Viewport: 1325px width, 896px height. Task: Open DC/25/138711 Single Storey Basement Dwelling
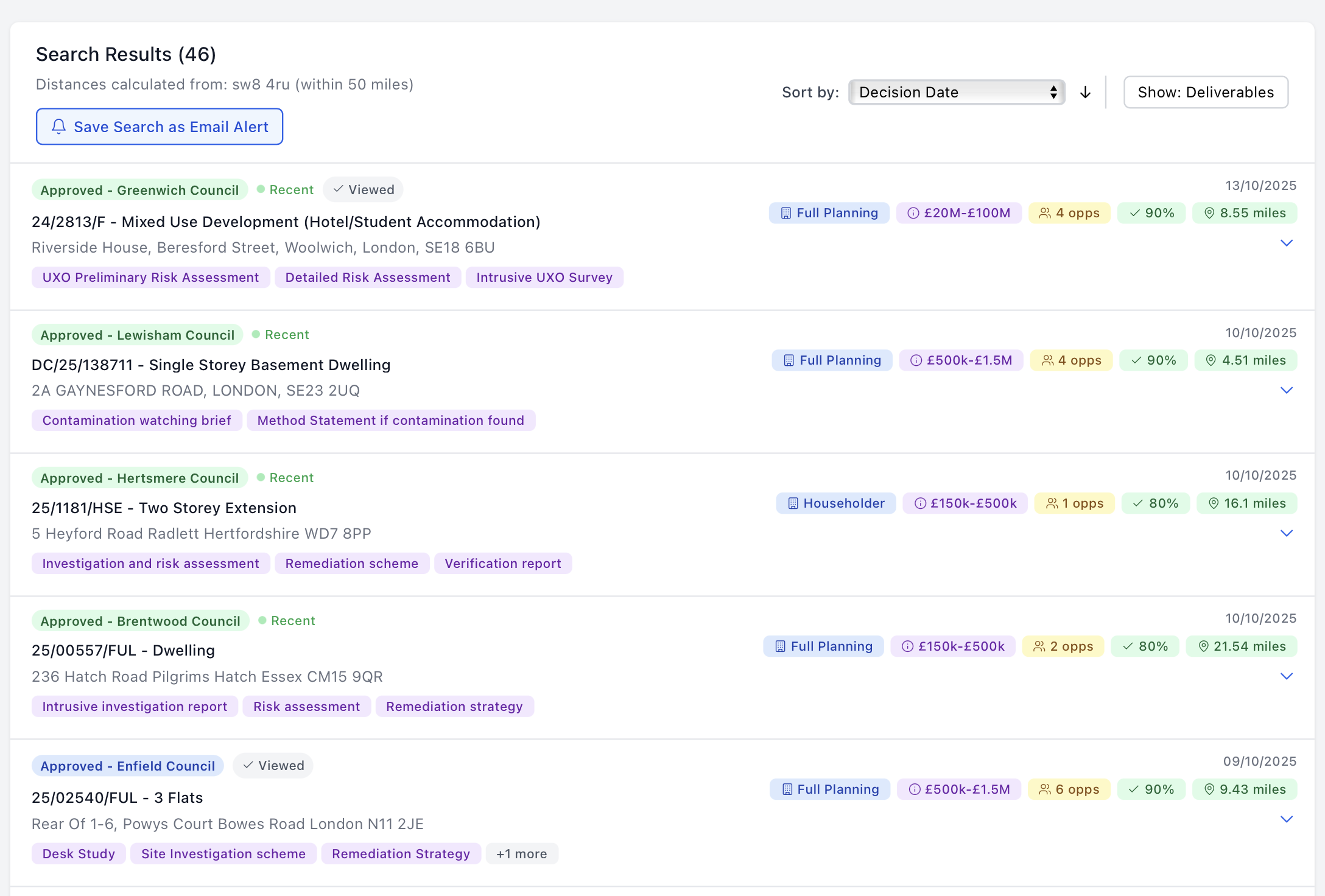211,365
